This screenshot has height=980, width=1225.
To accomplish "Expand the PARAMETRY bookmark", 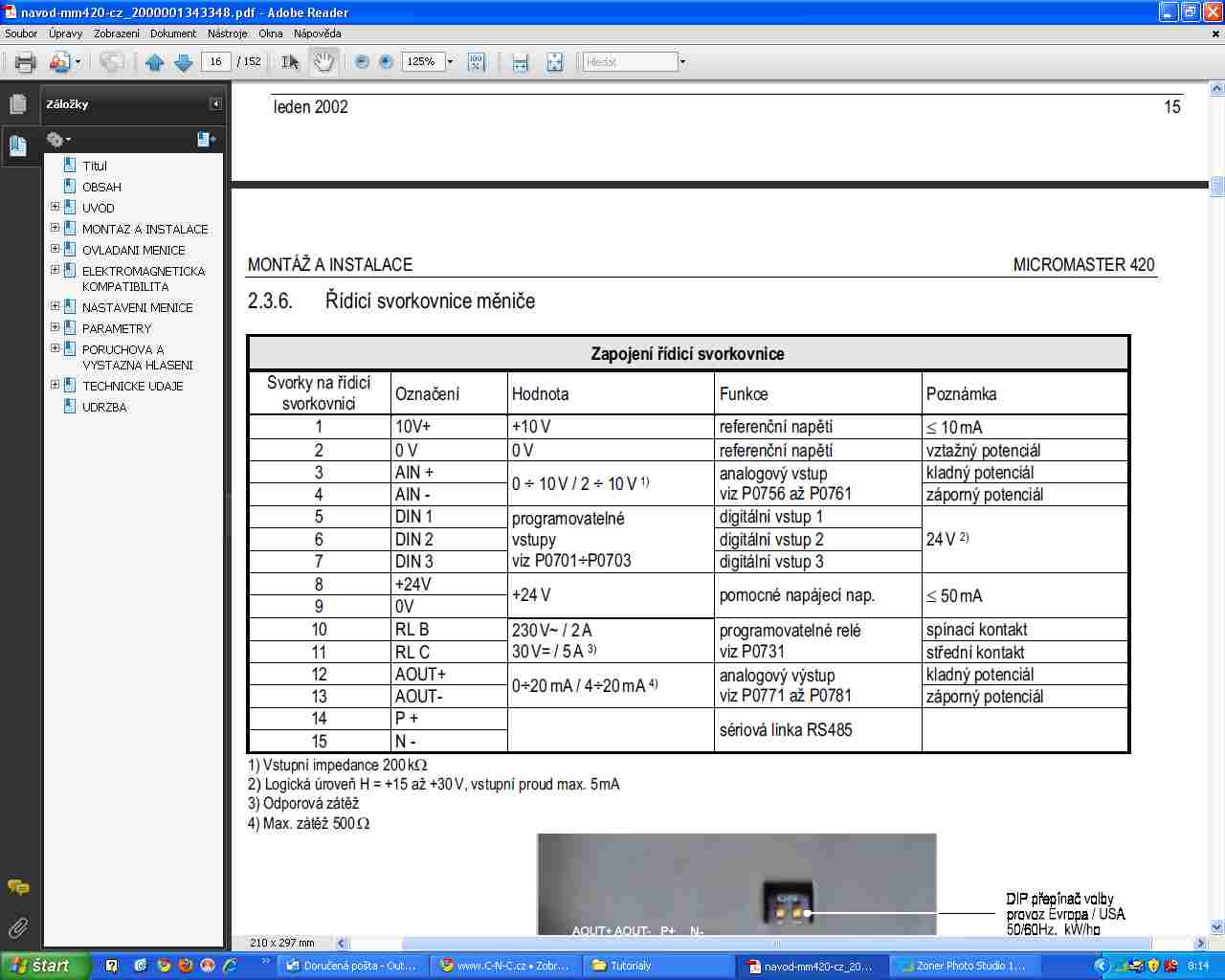I will coord(55,328).
